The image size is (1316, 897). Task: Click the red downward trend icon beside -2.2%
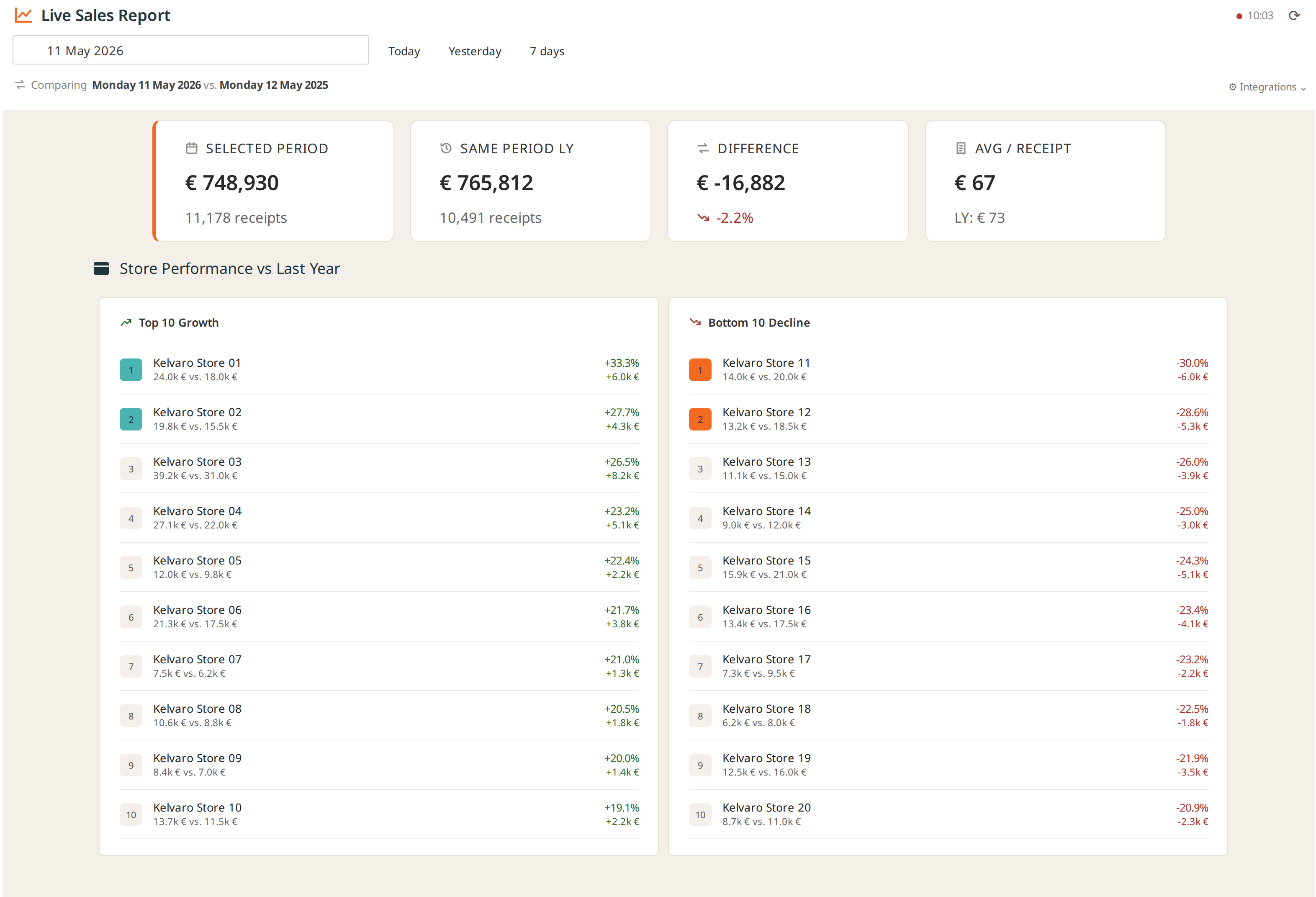click(703, 218)
